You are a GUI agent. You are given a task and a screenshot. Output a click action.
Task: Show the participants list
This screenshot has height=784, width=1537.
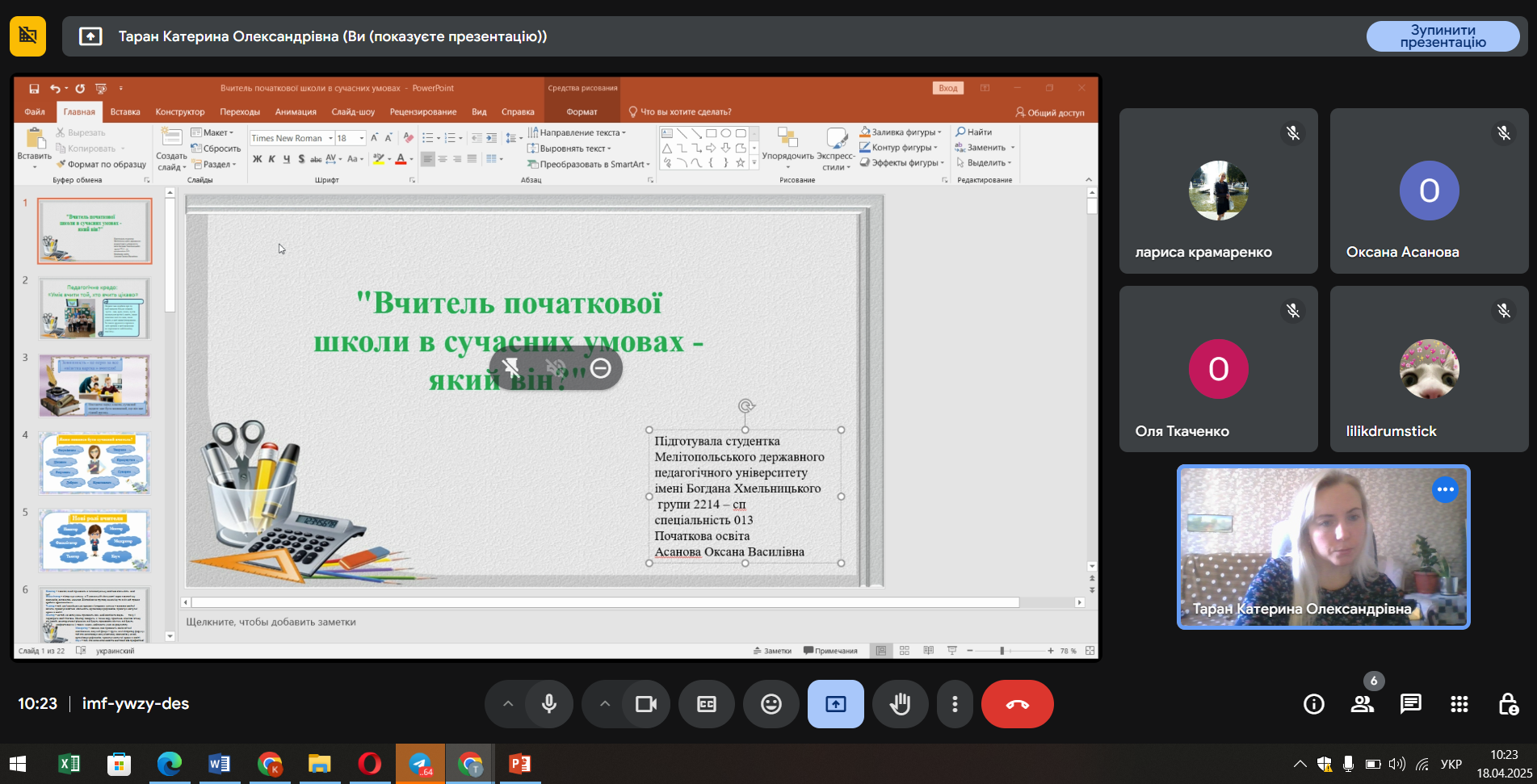point(1363,704)
